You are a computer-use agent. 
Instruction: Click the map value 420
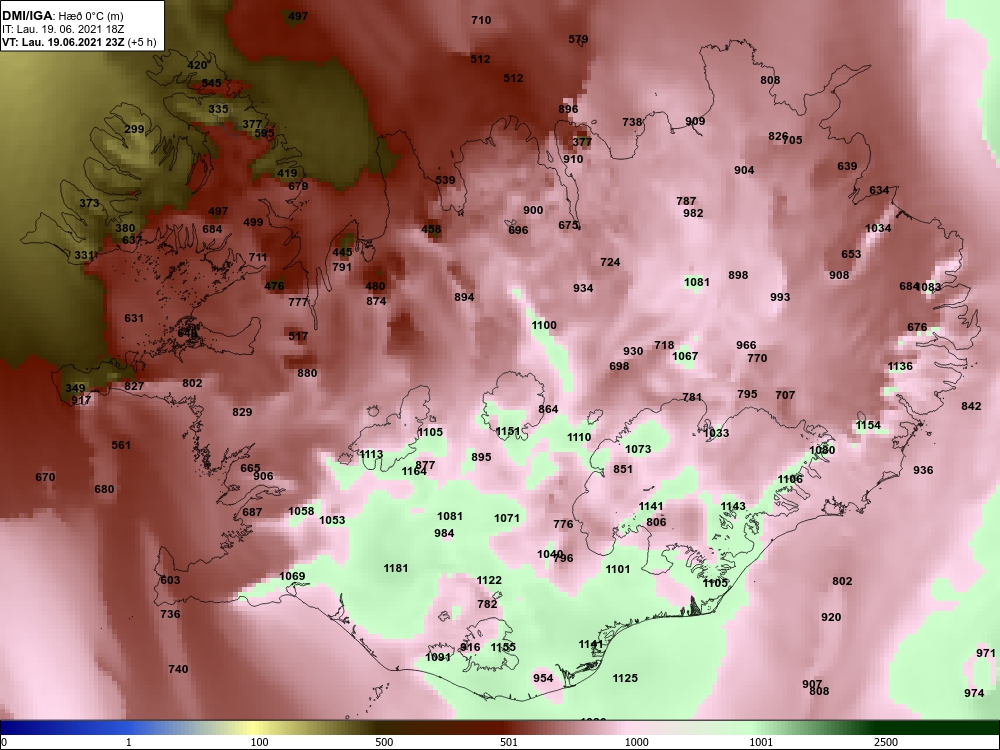pos(197,65)
